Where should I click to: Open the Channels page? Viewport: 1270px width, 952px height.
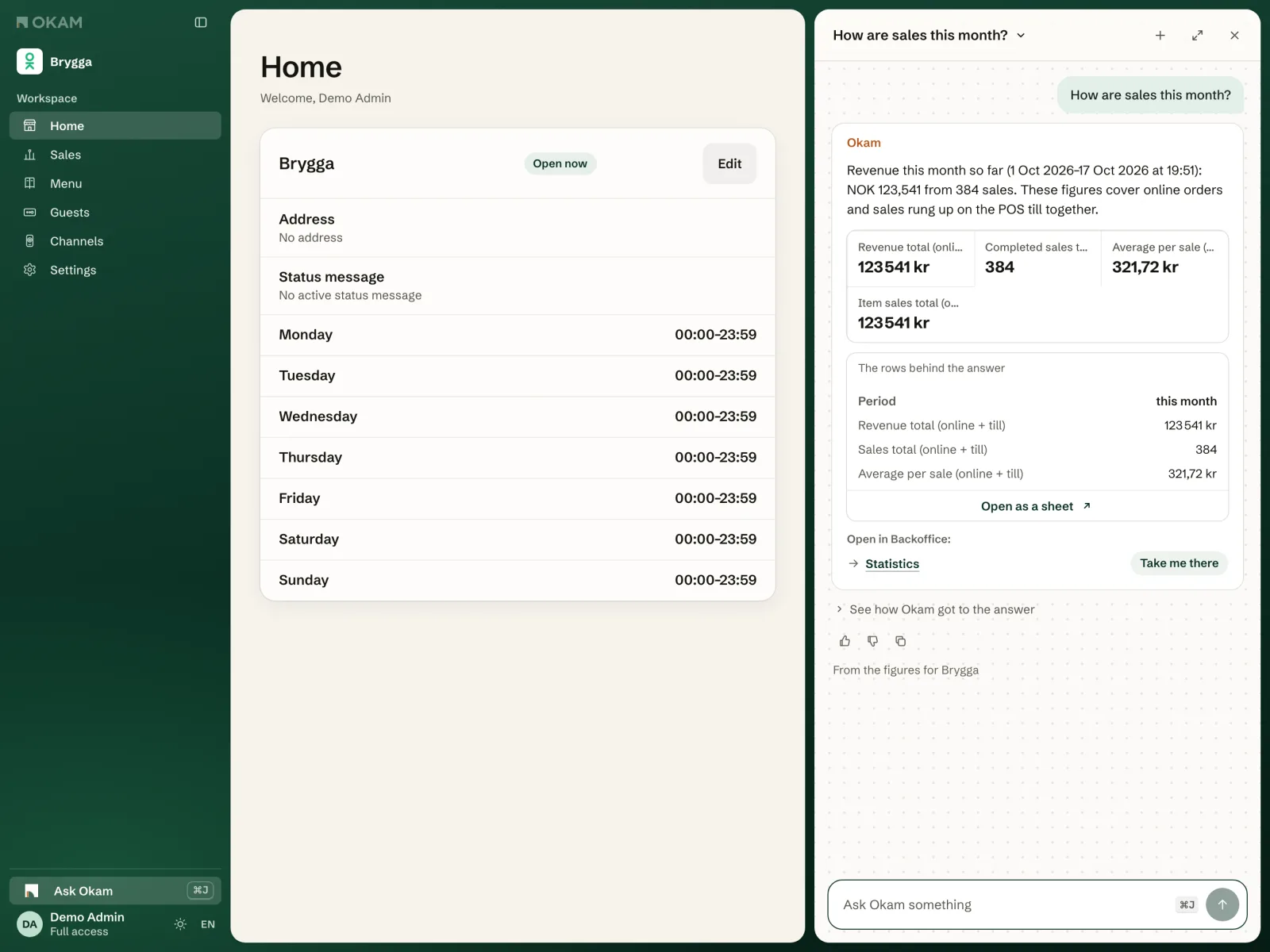pos(115,241)
